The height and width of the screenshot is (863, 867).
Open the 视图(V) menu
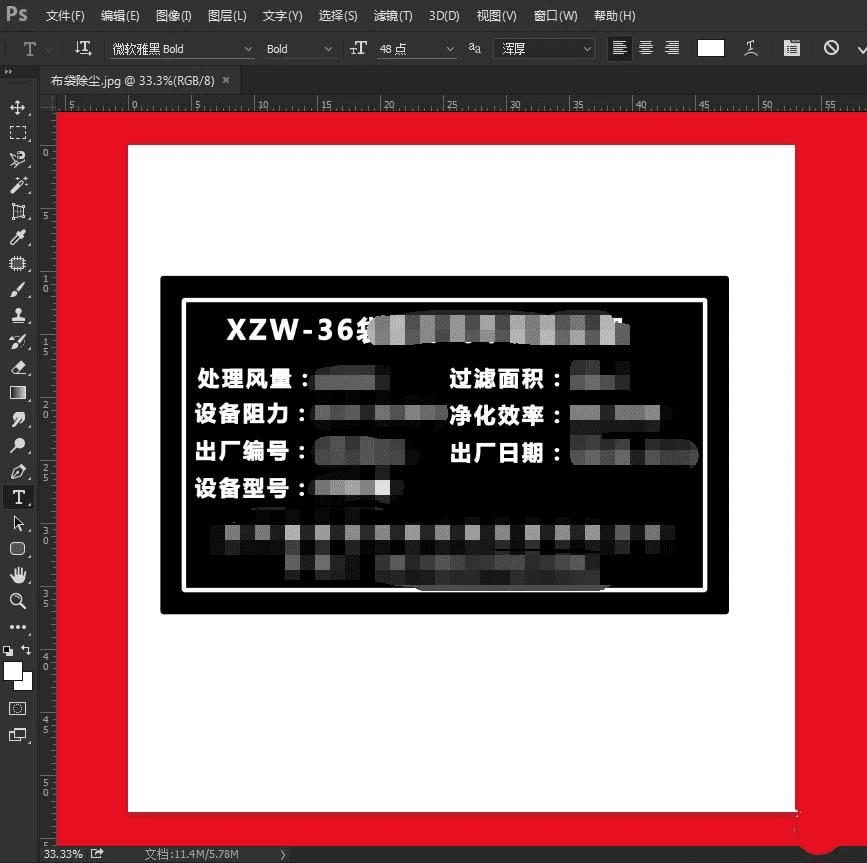pos(497,15)
